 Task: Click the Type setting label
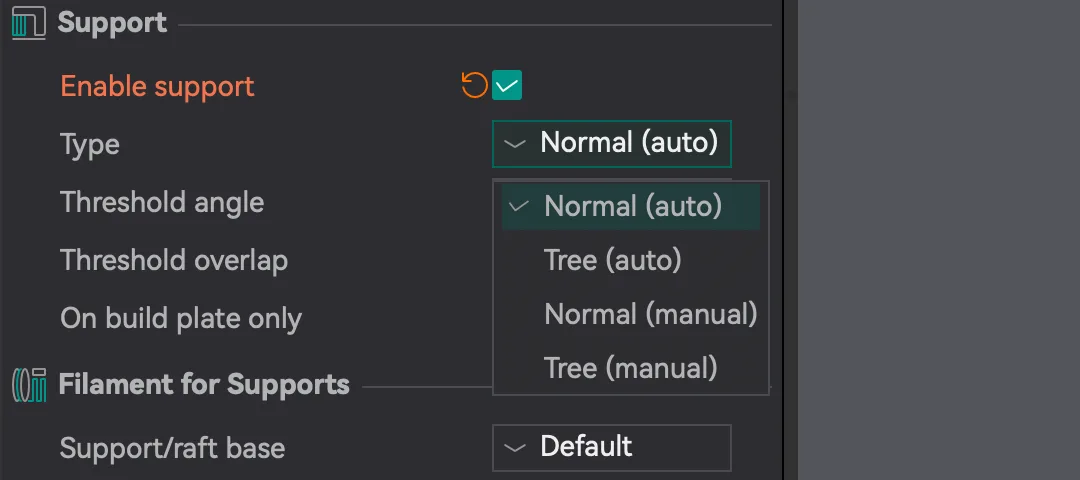[90, 145]
